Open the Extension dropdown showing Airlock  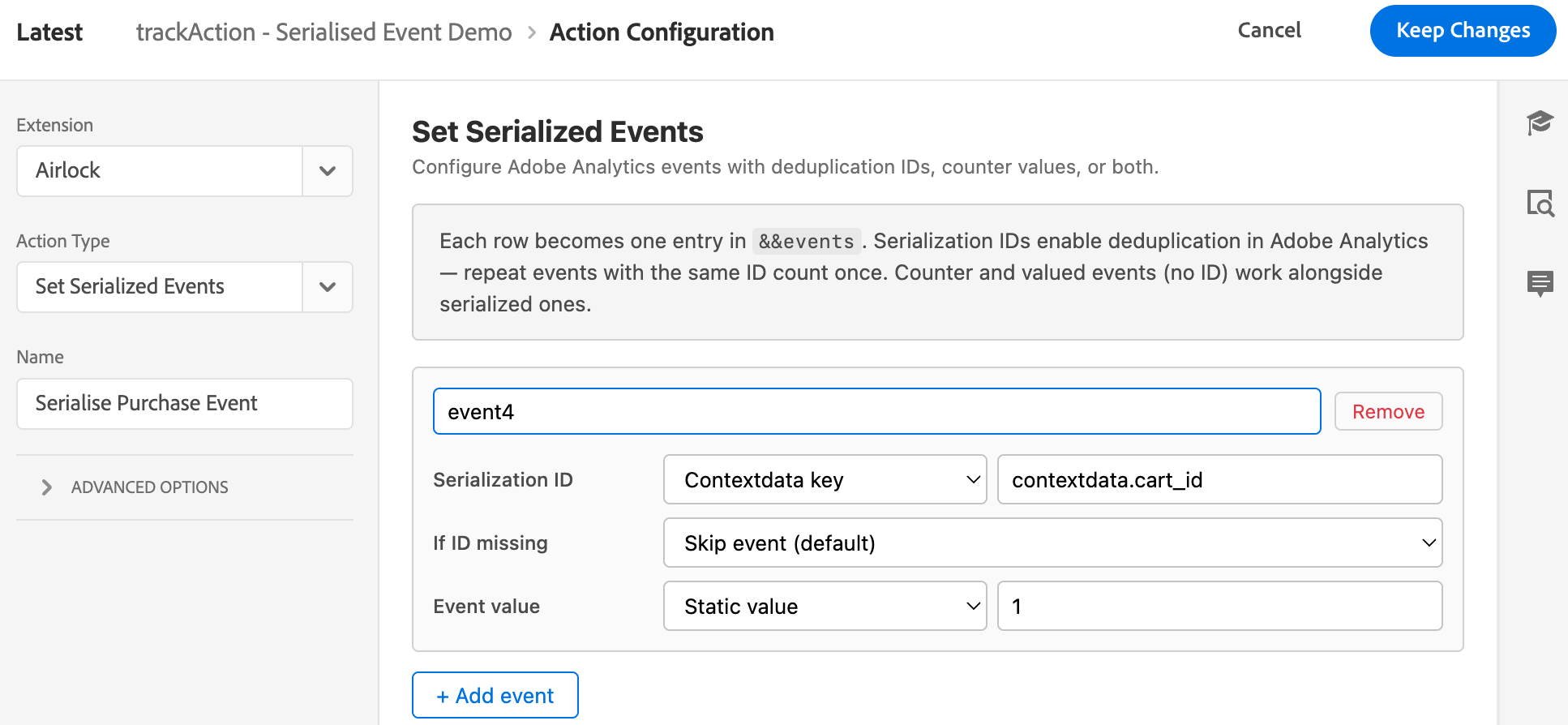point(185,171)
